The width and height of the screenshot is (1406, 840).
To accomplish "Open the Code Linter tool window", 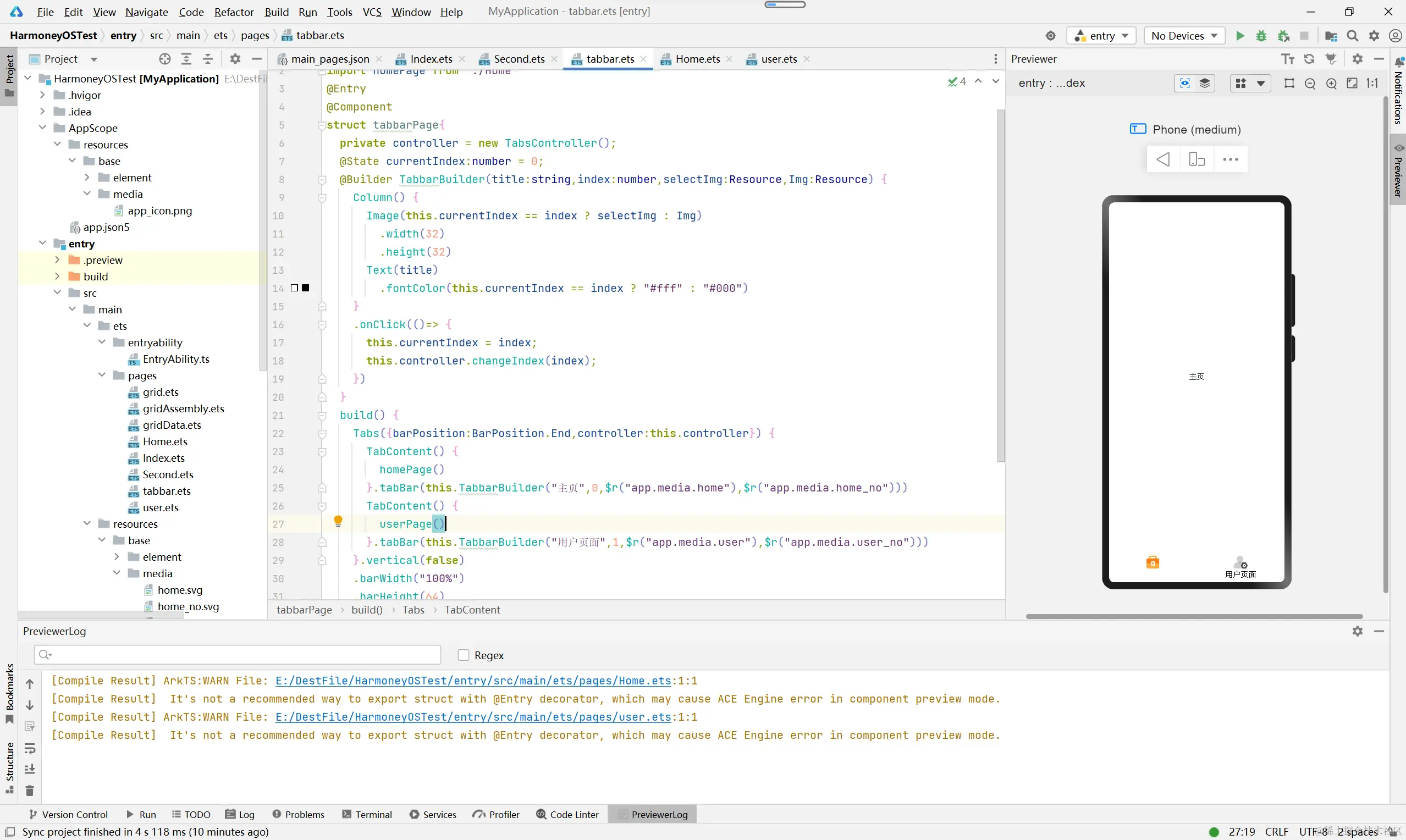I will coord(567,815).
